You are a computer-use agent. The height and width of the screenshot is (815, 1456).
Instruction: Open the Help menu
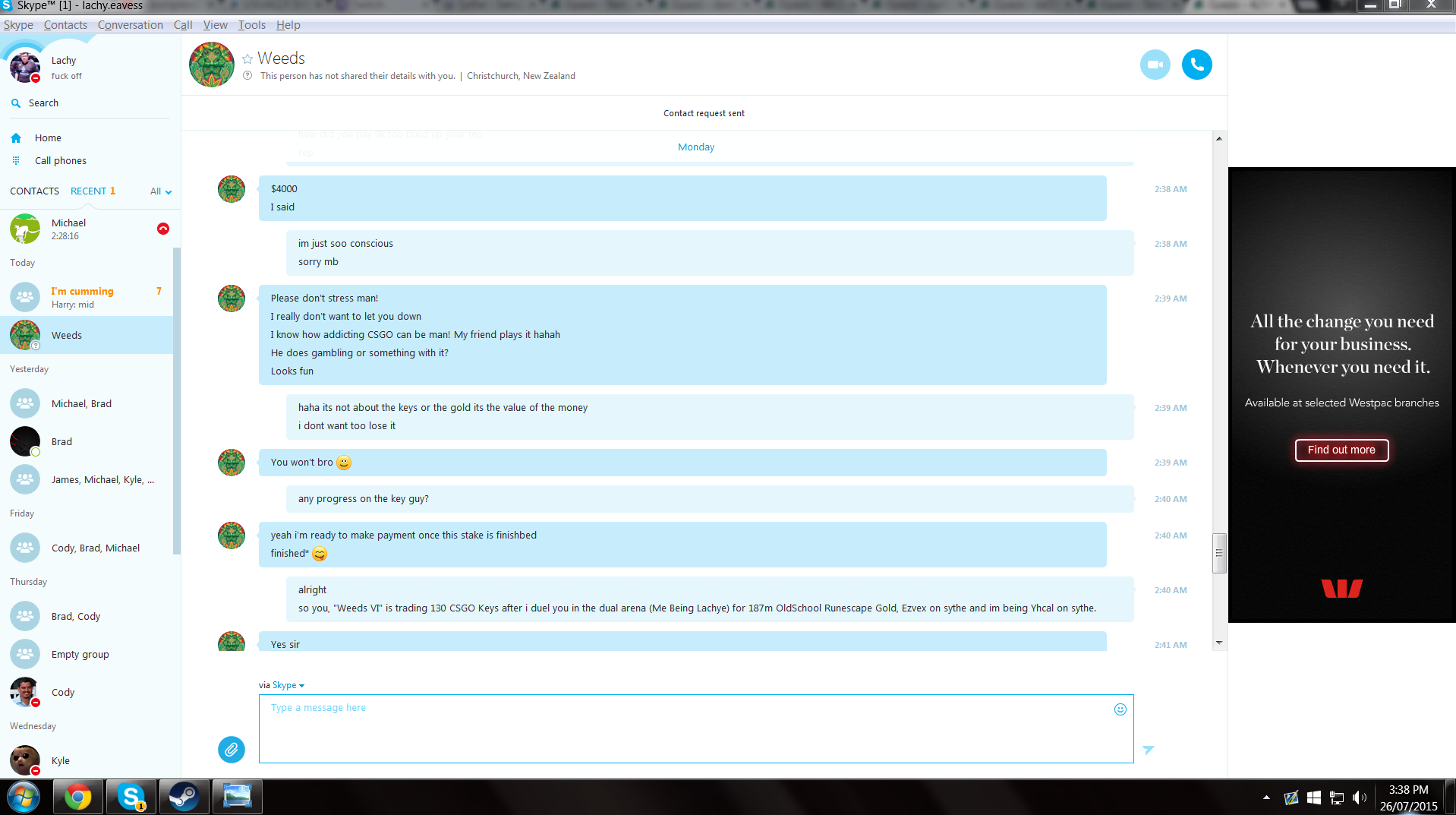click(288, 25)
